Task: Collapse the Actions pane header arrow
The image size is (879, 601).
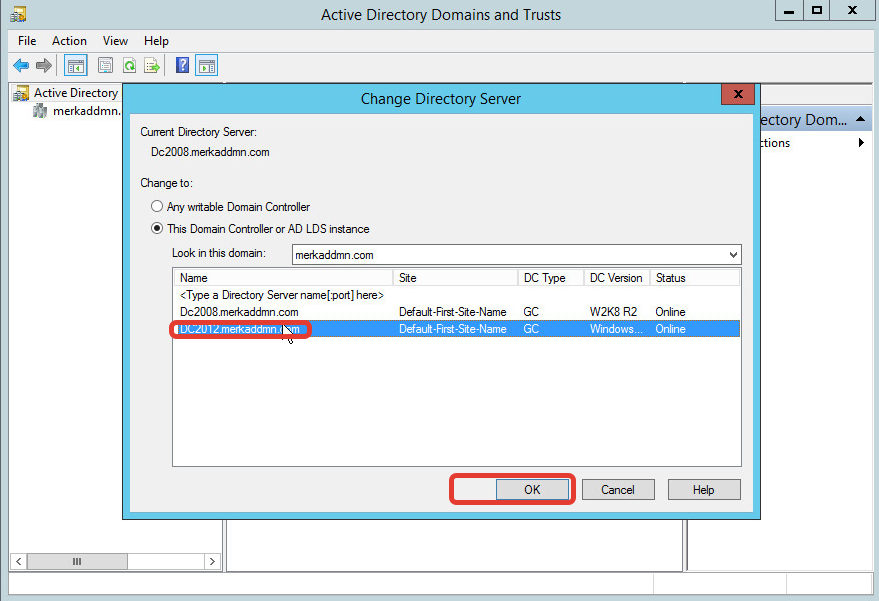Action: (x=860, y=119)
